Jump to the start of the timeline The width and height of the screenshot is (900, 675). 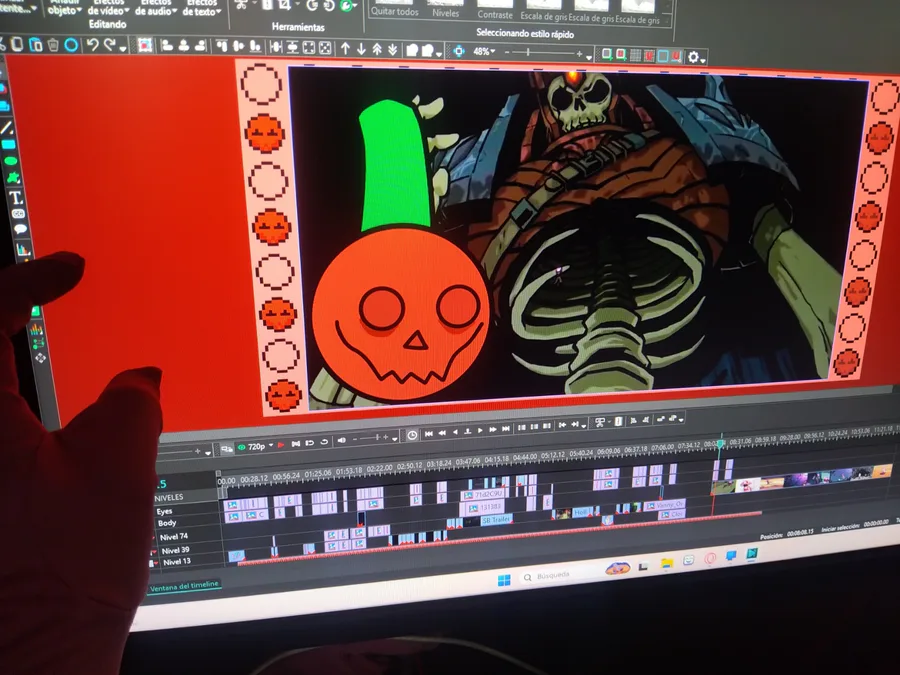coord(429,433)
